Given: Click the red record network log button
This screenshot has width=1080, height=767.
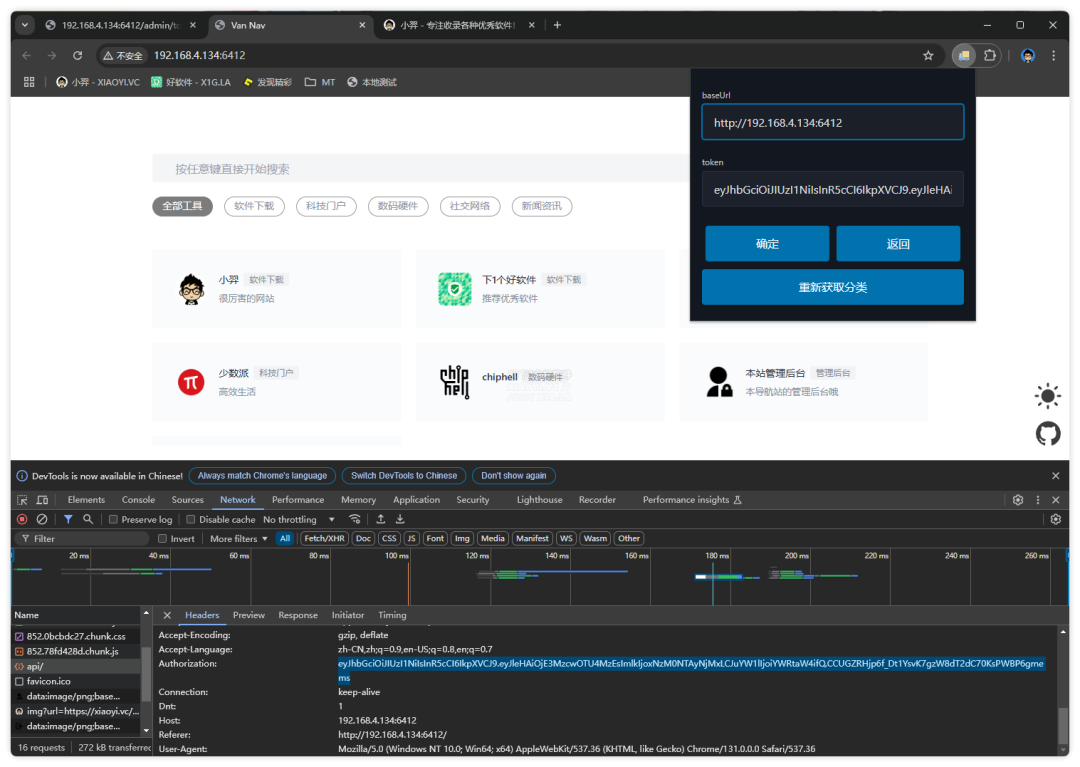Looking at the screenshot, I should click(22, 519).
